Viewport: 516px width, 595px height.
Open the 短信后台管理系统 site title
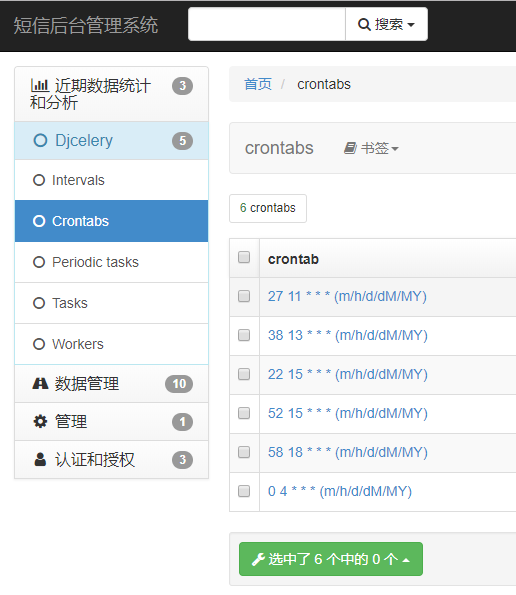pyautogui.click(x=86, y=25)
